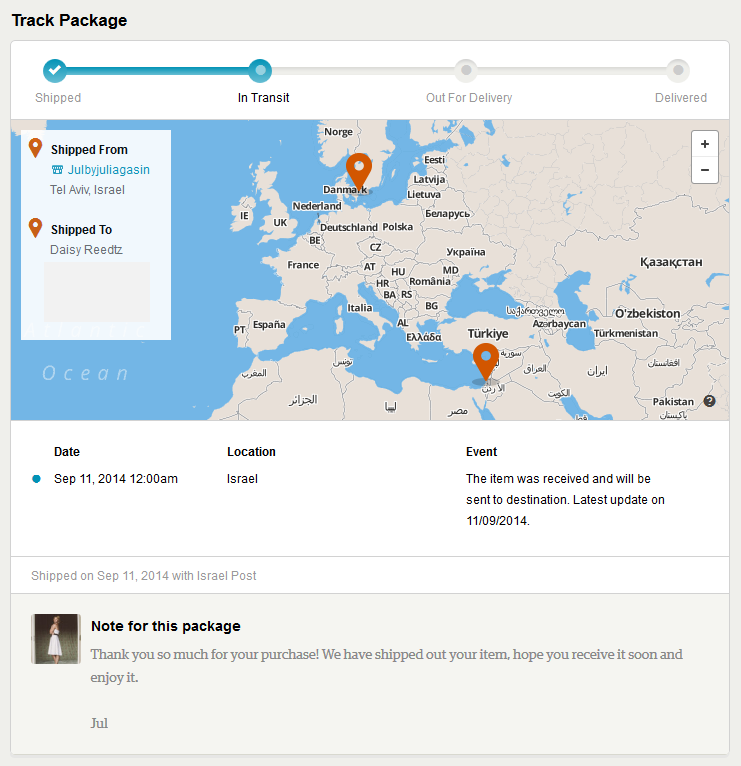Click the Out For Delivery status label
This screenshot has width=741, height=766.
(469, 98)
